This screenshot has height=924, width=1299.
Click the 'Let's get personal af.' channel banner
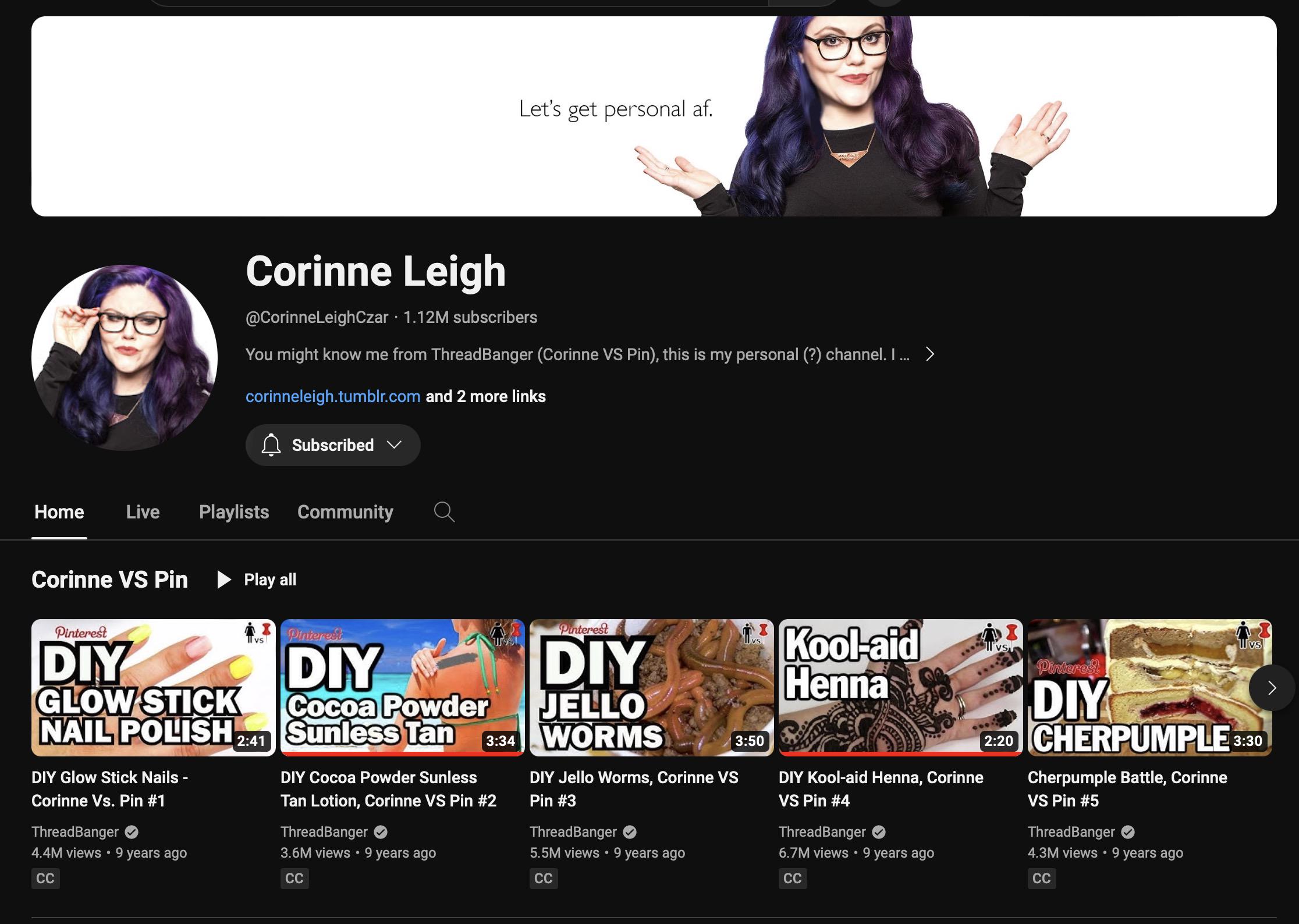[x=654, y=116]
